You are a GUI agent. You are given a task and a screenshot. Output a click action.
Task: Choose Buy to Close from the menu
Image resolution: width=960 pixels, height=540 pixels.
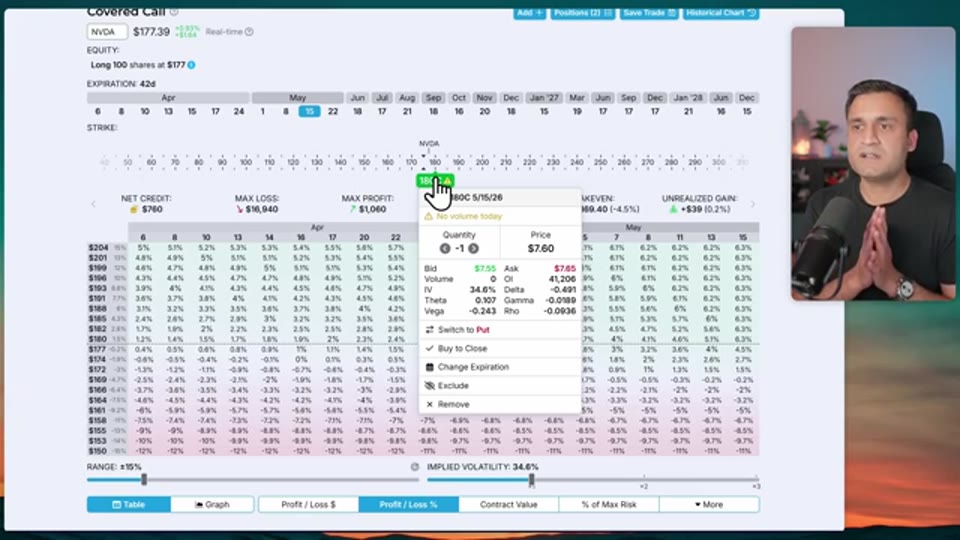click(500, 348)
